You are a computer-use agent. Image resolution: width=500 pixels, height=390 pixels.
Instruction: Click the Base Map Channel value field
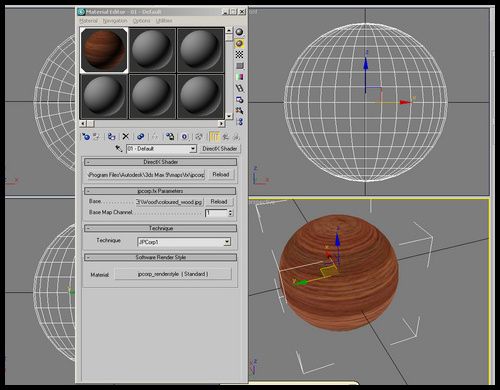click(x=216, y=213)
